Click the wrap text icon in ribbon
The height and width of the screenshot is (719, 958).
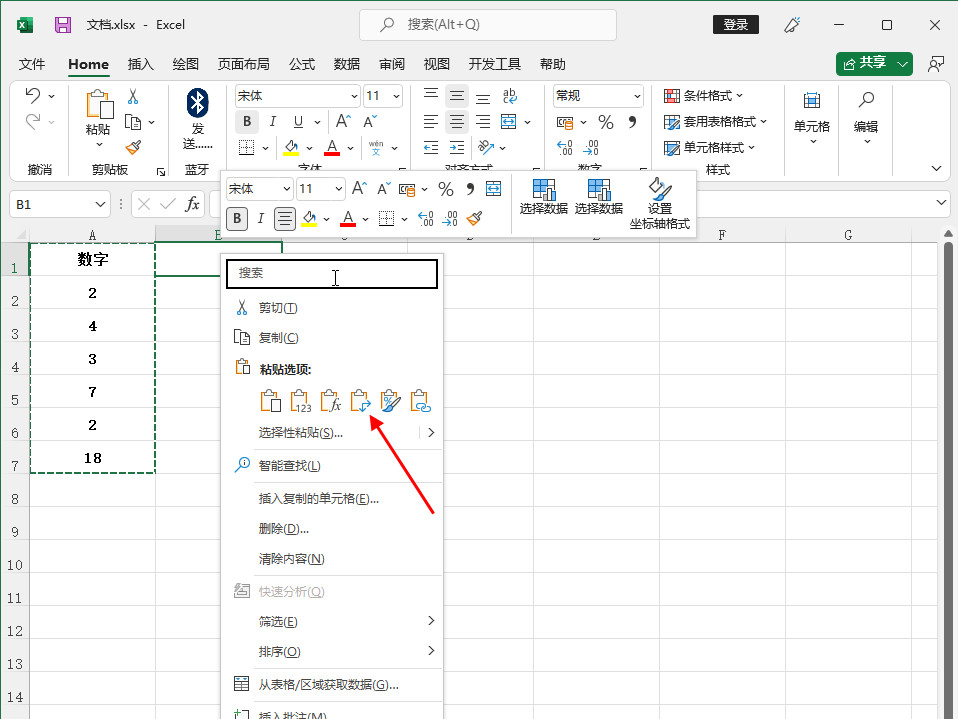pos(510,95)
